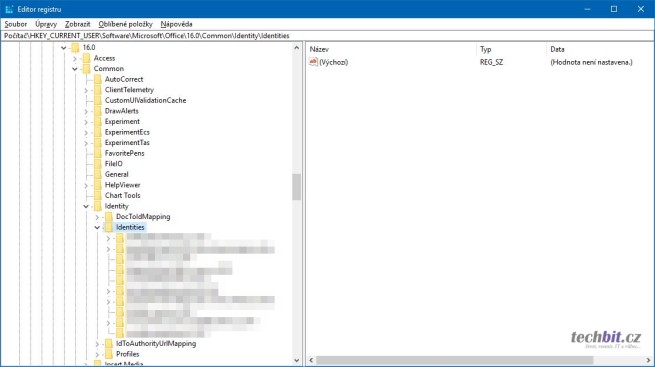Expand the DocToIdMapping node

point(97,217)
